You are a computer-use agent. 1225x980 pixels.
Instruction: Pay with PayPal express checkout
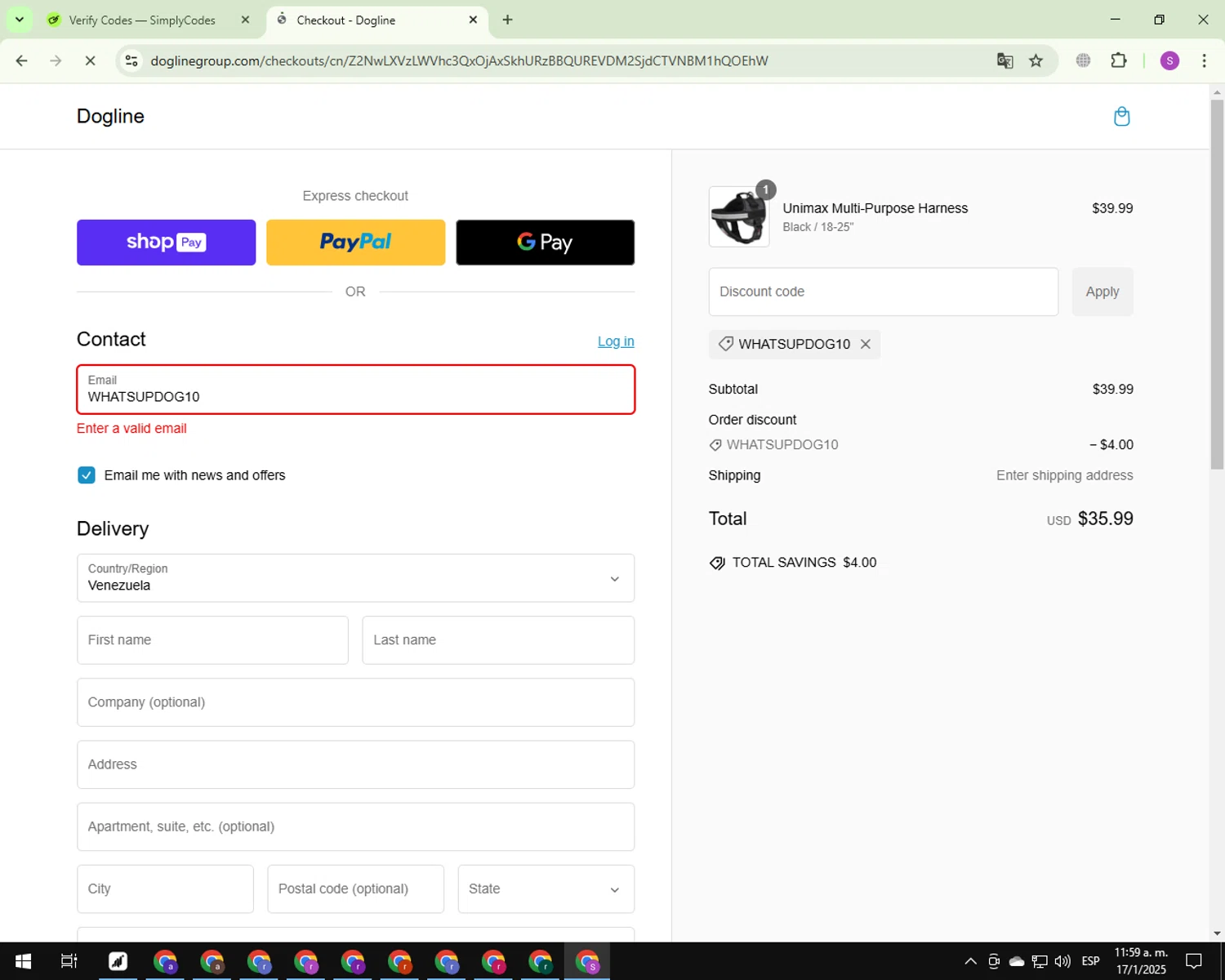coord(355,243)
